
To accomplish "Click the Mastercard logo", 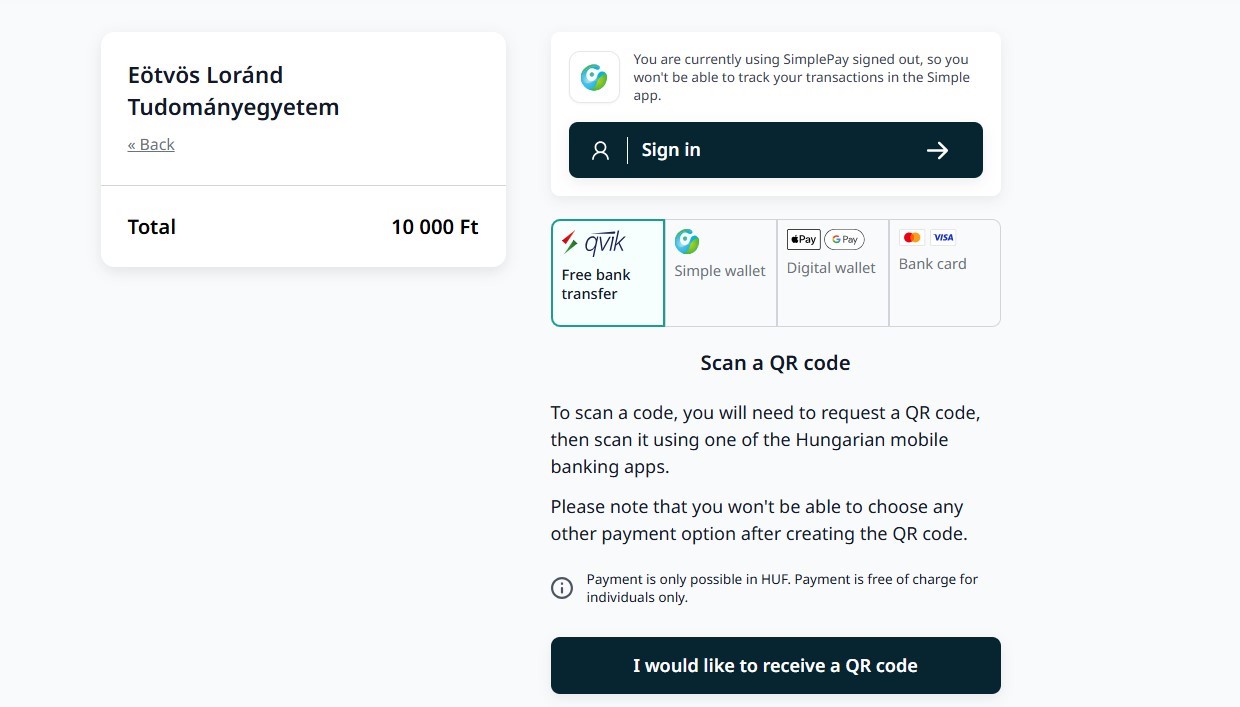I will [x=911, y=237].
